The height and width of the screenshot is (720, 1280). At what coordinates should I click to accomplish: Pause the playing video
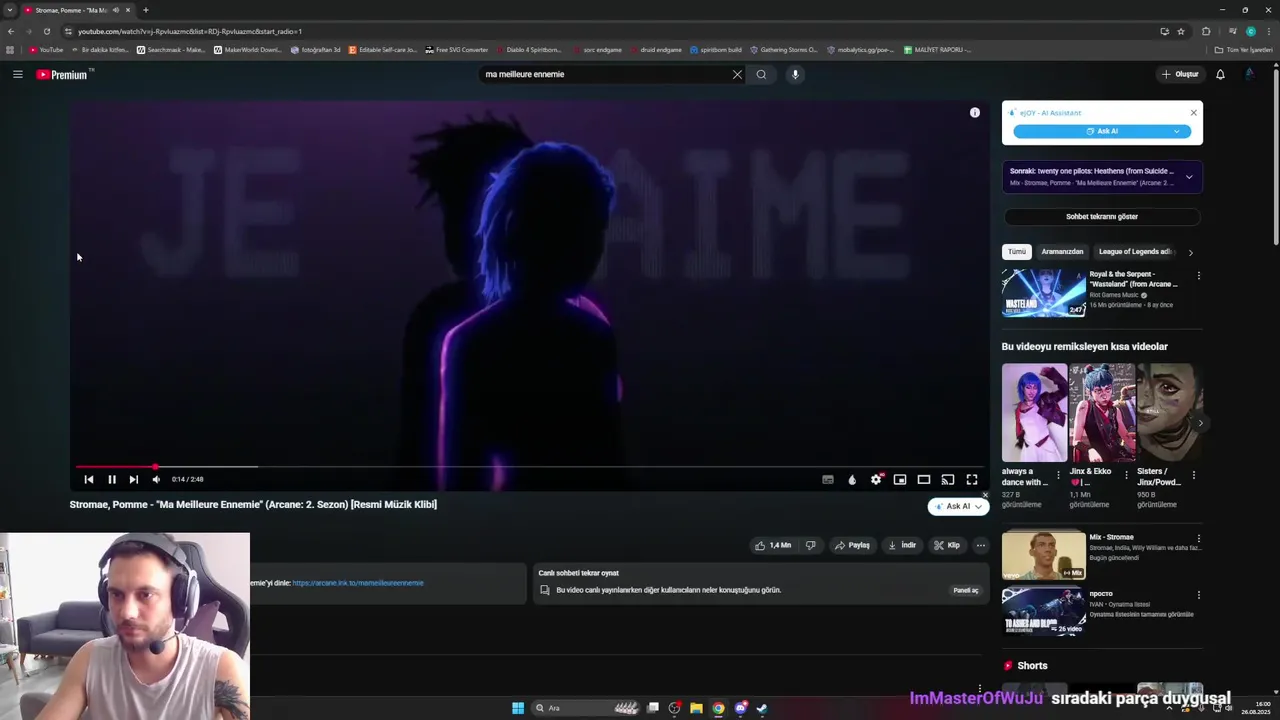click(112, 479)
